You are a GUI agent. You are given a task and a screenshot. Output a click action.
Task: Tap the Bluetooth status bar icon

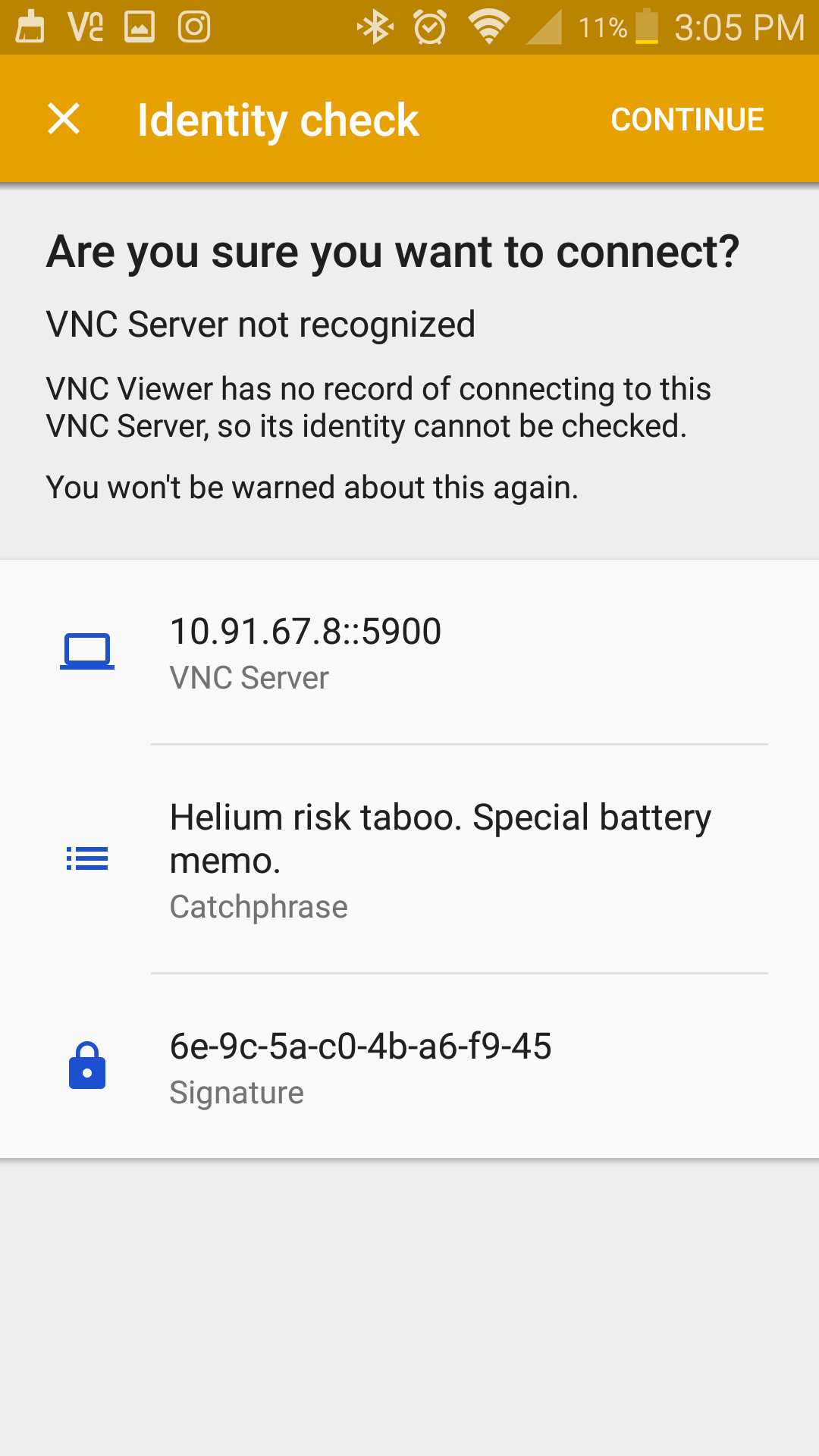coord(375,28)
